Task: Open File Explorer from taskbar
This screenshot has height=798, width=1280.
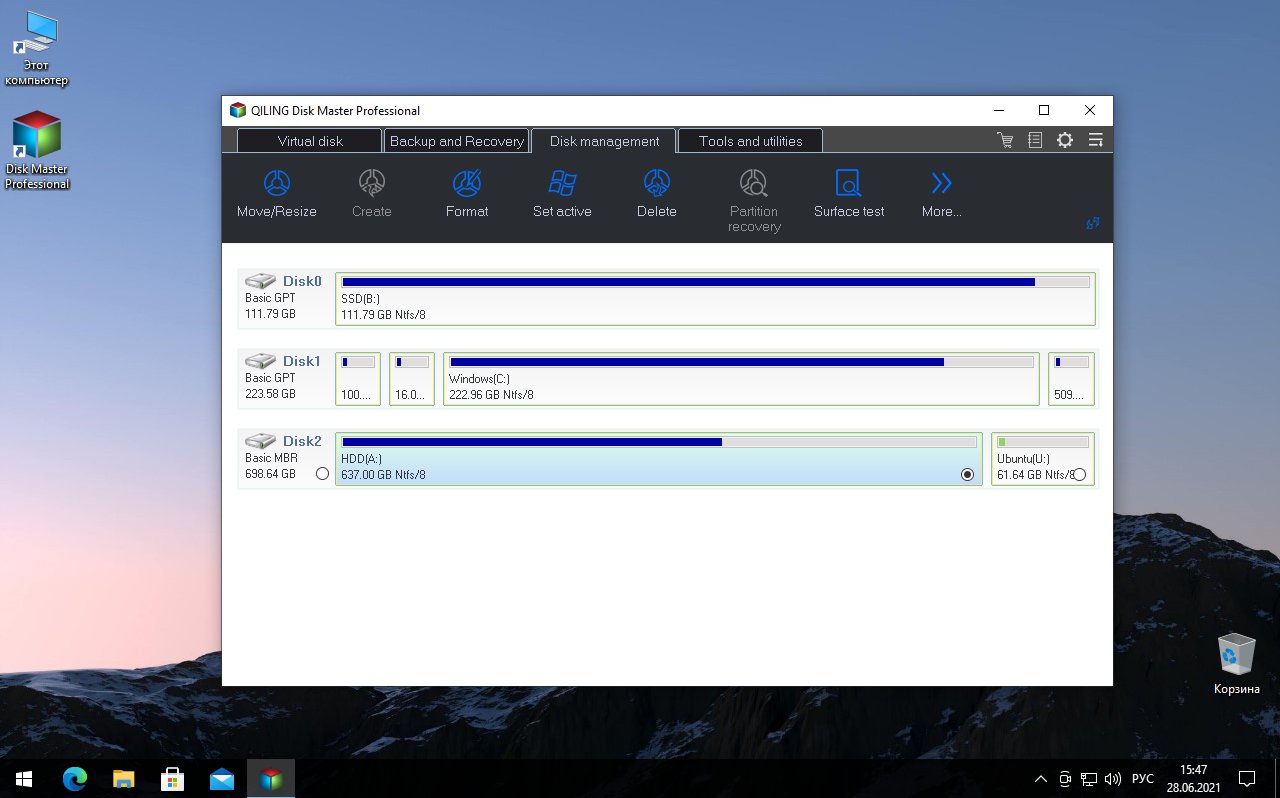Action: point(124,778)
